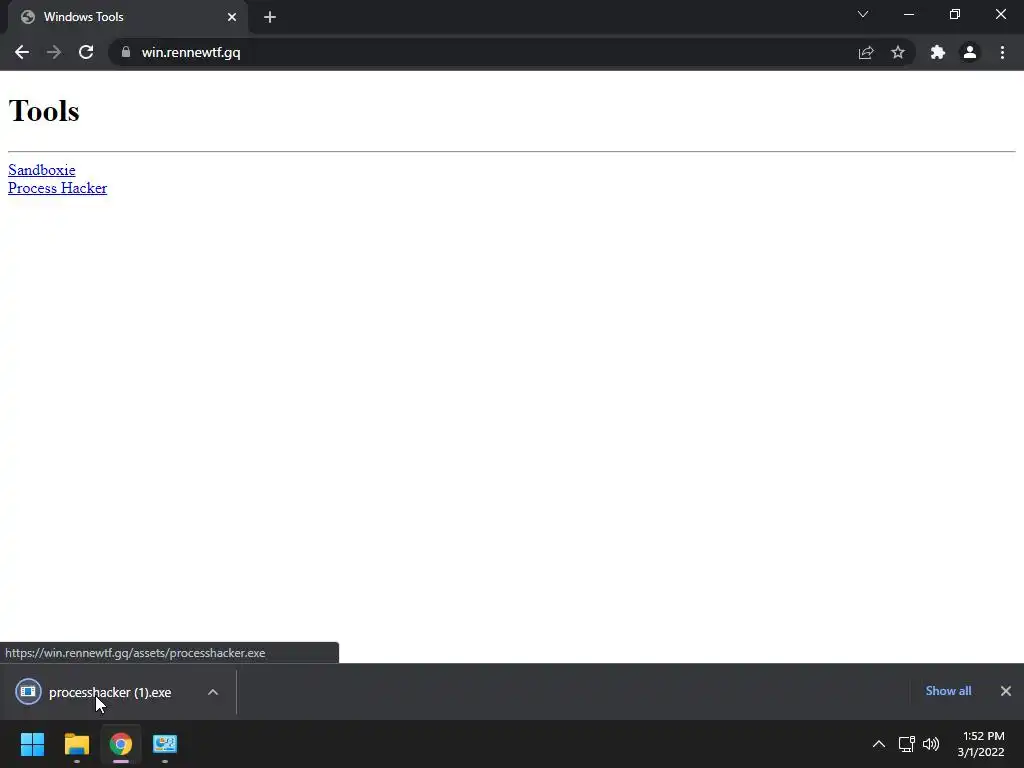The width and height of the screenshot is (1024, 768).
Task: Open the Sandboxie link
Action: (x=42, y=170)
